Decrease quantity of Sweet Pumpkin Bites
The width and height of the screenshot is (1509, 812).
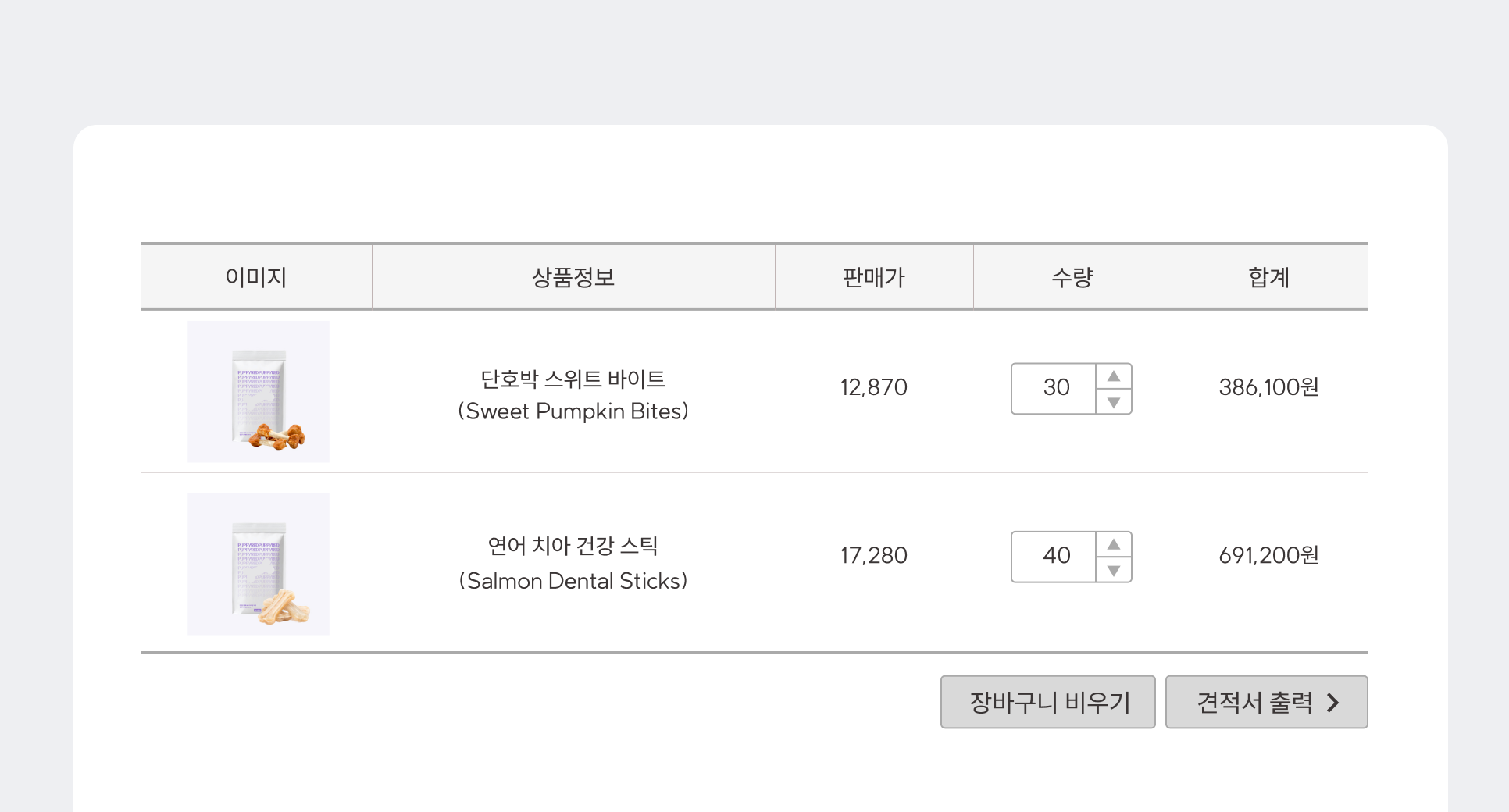(x=1114, y=402)
